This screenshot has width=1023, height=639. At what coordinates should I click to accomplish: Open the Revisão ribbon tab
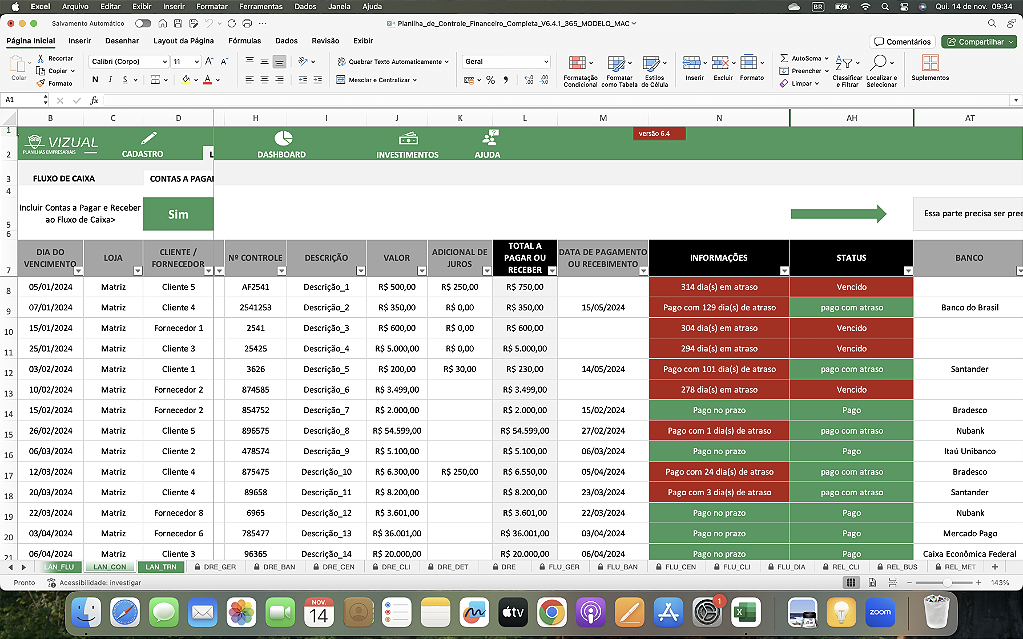(325, 40)
